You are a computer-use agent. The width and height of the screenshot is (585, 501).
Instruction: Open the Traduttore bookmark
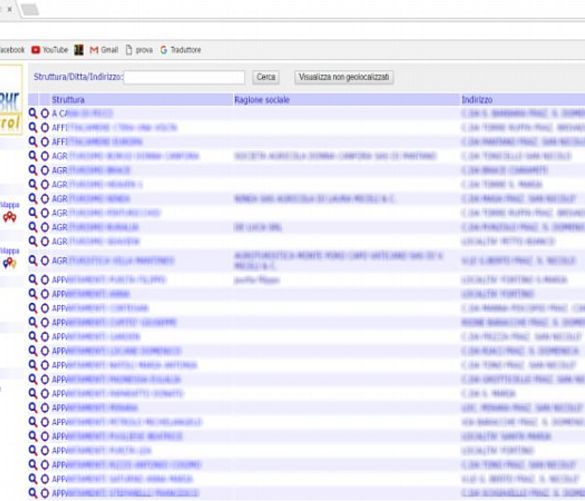pyautogui.click(x=181, y=50)
